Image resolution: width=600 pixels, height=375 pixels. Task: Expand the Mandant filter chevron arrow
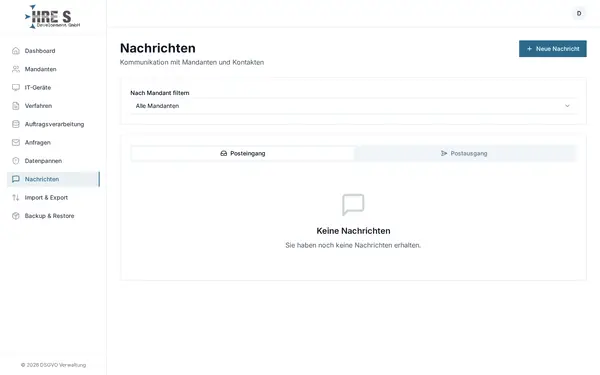click(x=567, y=106)
